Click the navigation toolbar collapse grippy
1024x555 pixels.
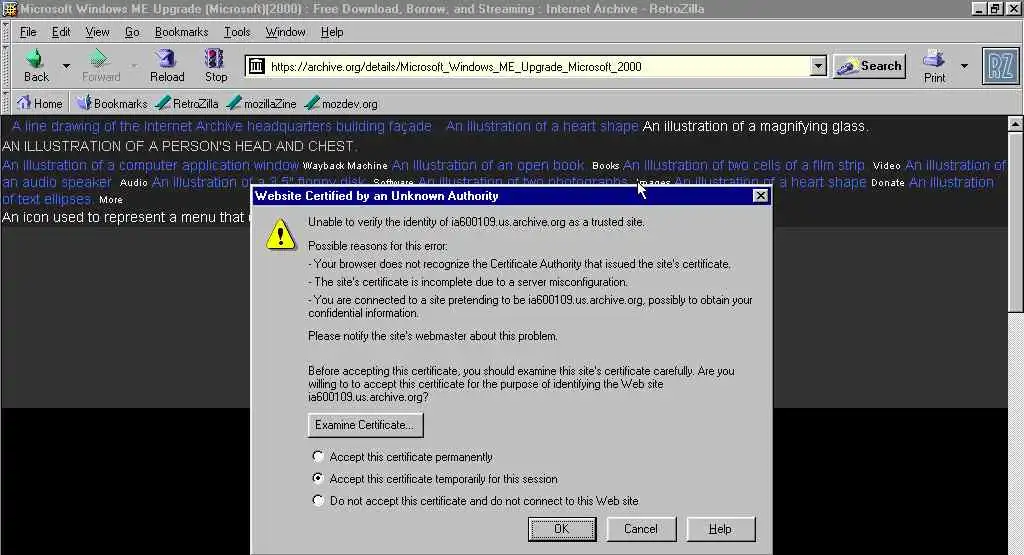6,66
